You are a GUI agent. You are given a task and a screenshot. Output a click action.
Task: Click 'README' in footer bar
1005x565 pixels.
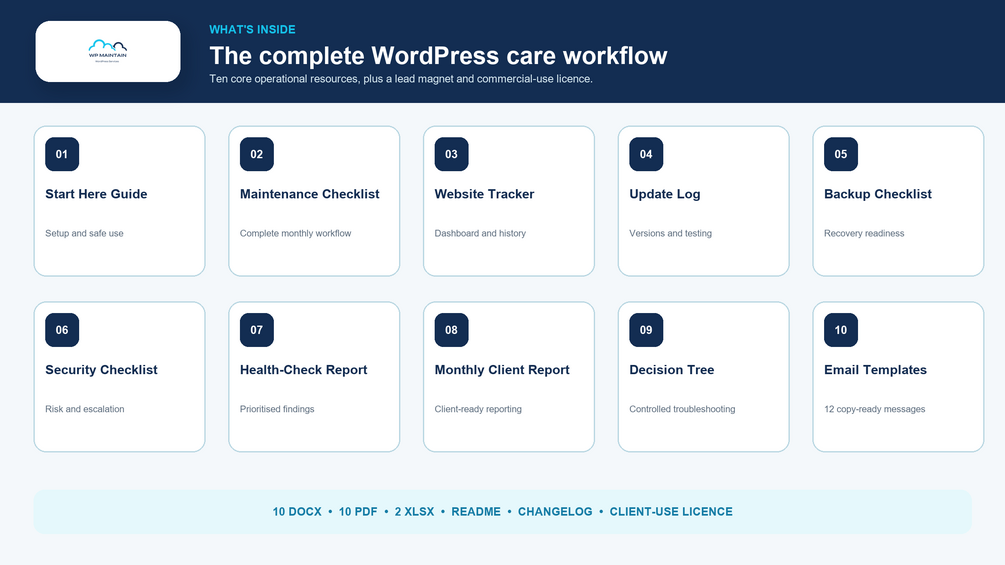tap(476, 512)
